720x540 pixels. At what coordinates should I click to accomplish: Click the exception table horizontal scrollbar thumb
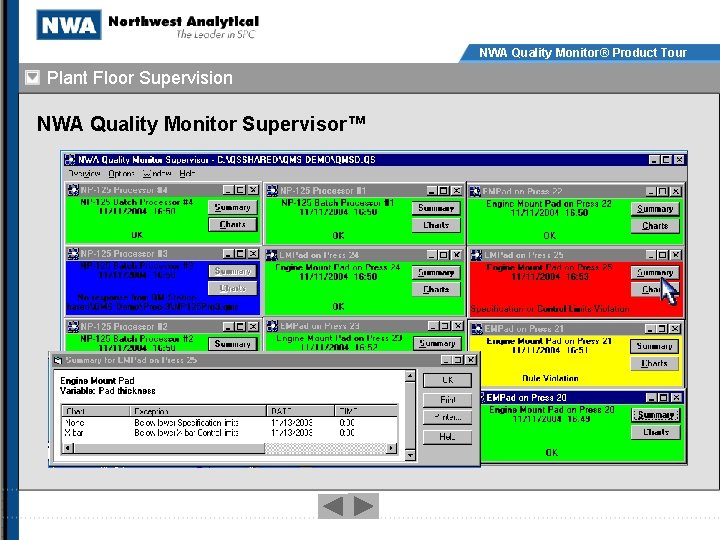click(x=169, y=448)
